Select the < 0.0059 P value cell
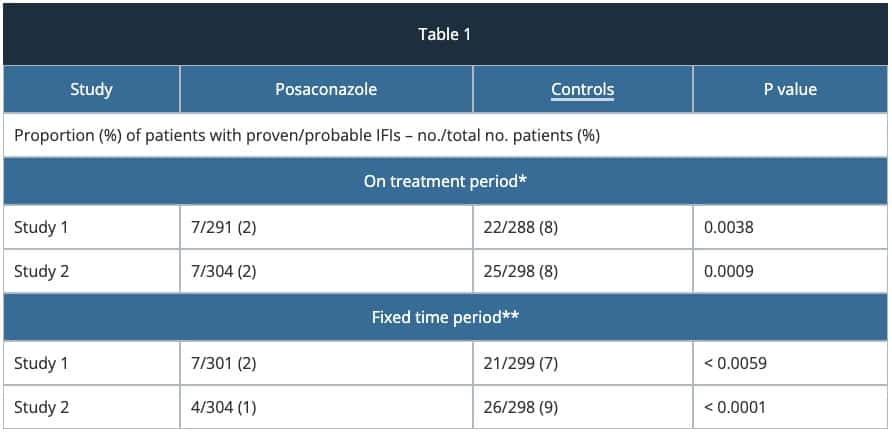892x433 pixels. [735, 363]
